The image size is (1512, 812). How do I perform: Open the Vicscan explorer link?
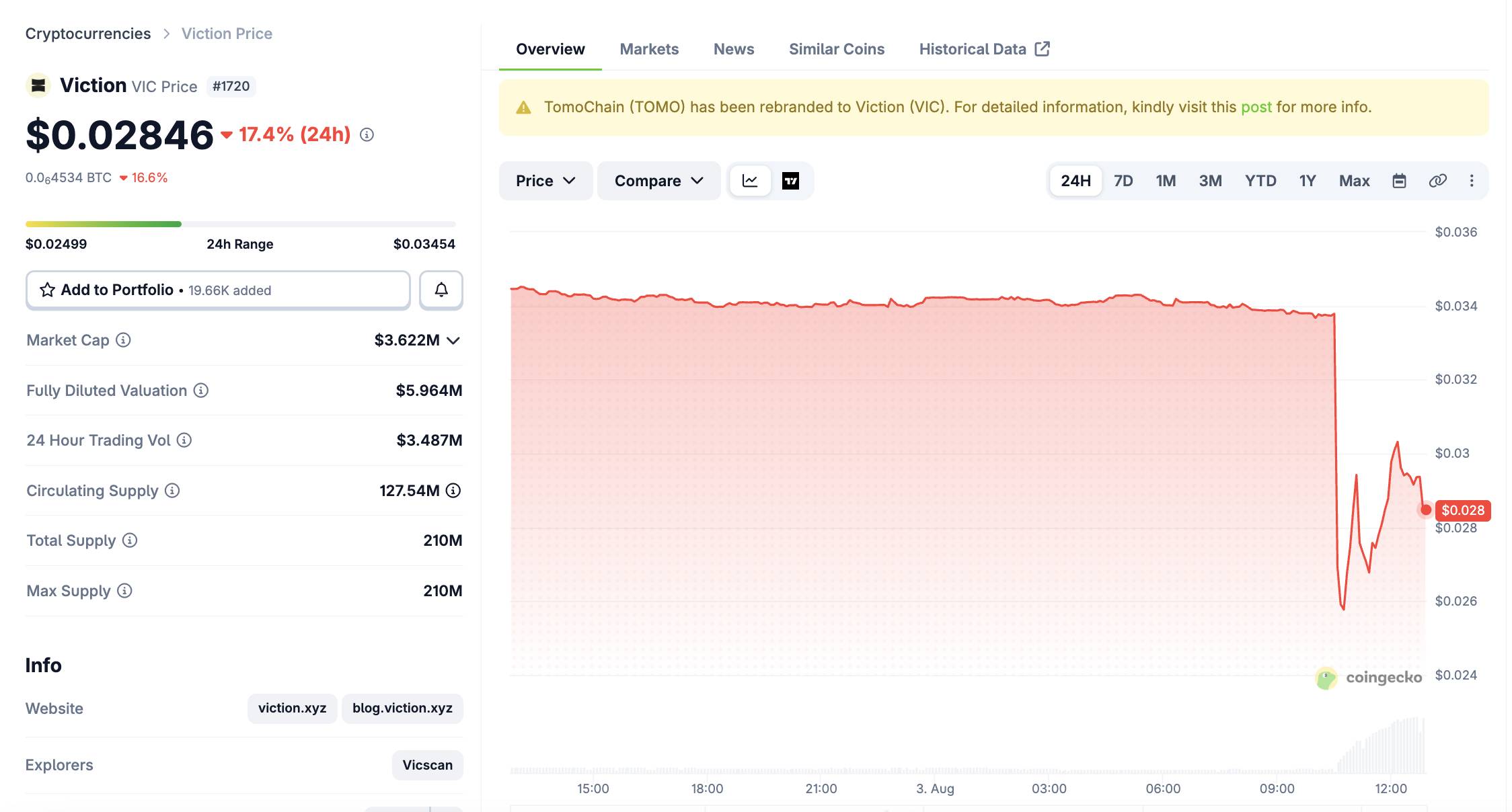point(427,765)
